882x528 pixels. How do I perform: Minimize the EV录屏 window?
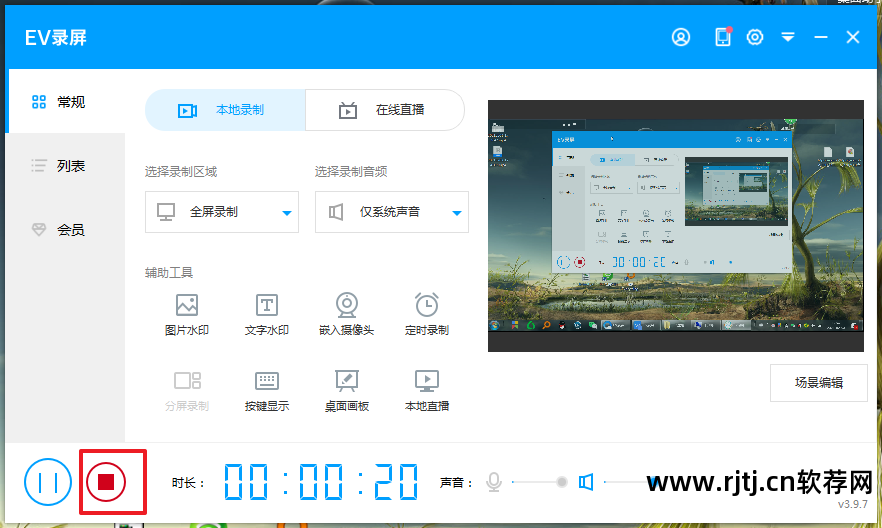click(821, 37)
